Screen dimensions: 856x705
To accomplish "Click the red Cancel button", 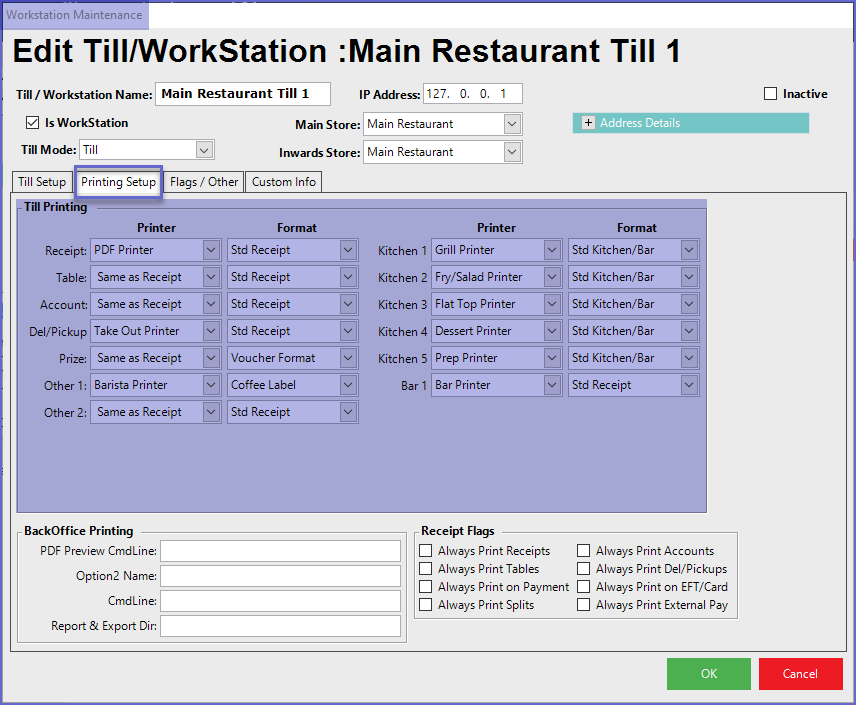I will point(800,674).
